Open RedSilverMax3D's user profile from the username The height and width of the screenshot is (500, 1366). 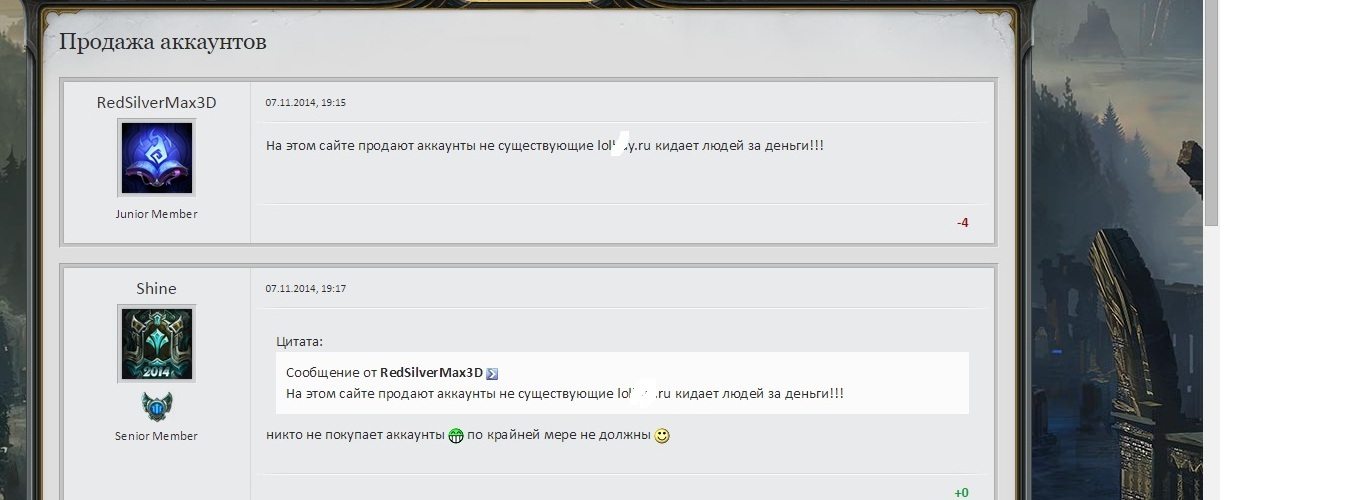(156, 103)
